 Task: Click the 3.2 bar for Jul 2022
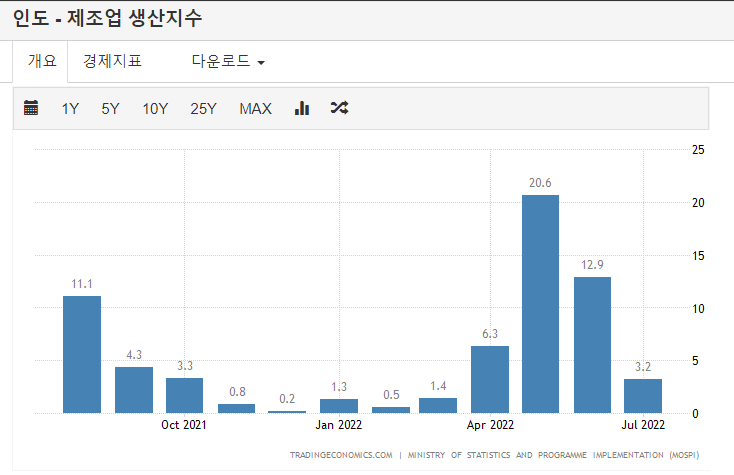(643, 396)
